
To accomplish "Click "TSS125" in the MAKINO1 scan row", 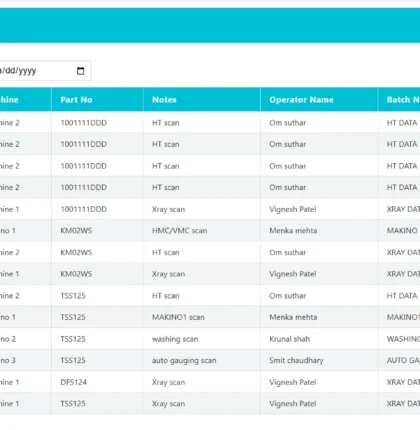I will (x=73, y=317).
